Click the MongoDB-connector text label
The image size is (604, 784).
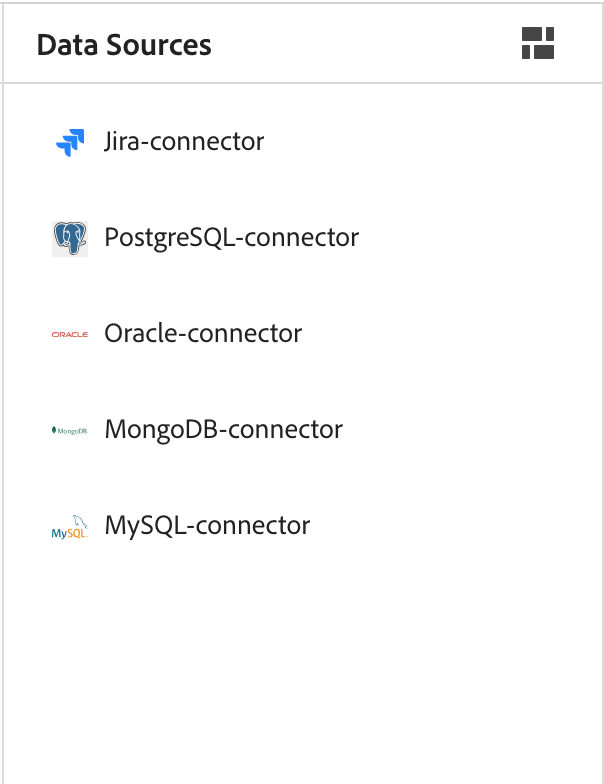(223, 430)
